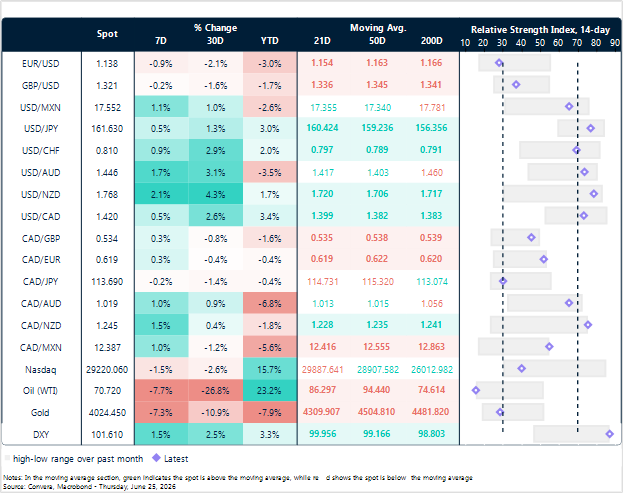625x495 pixels.
Task: Click the CAD/AUD RSI diamond marker
Action: [570, 303]
